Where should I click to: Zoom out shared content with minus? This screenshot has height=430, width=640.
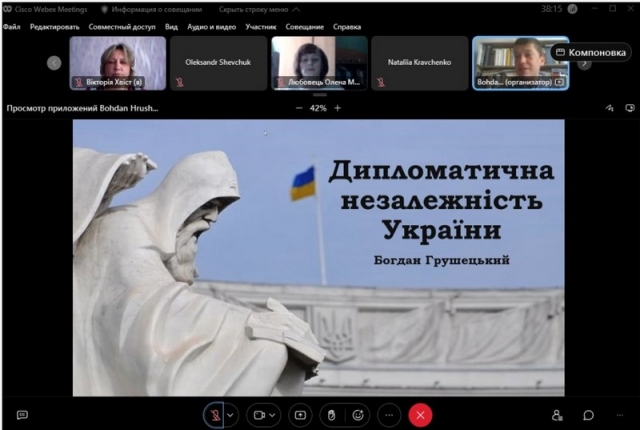299,108
